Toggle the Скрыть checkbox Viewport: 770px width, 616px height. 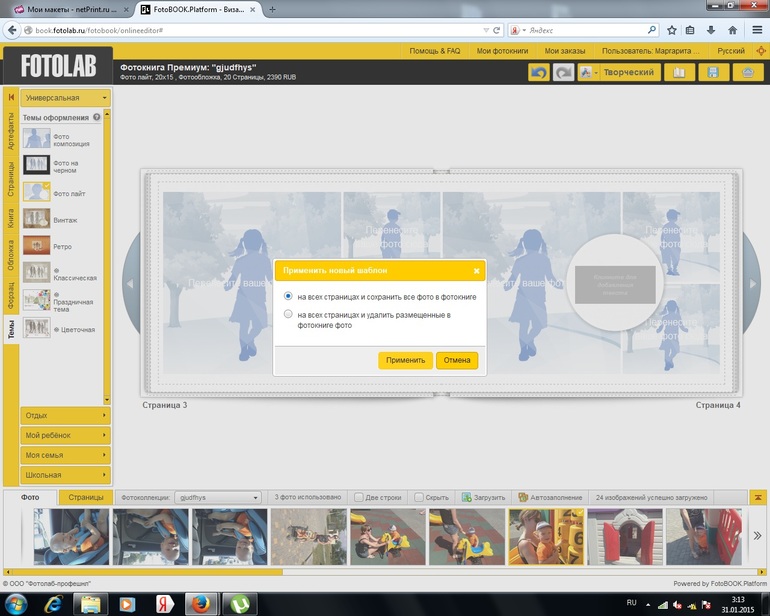[419, 497]
